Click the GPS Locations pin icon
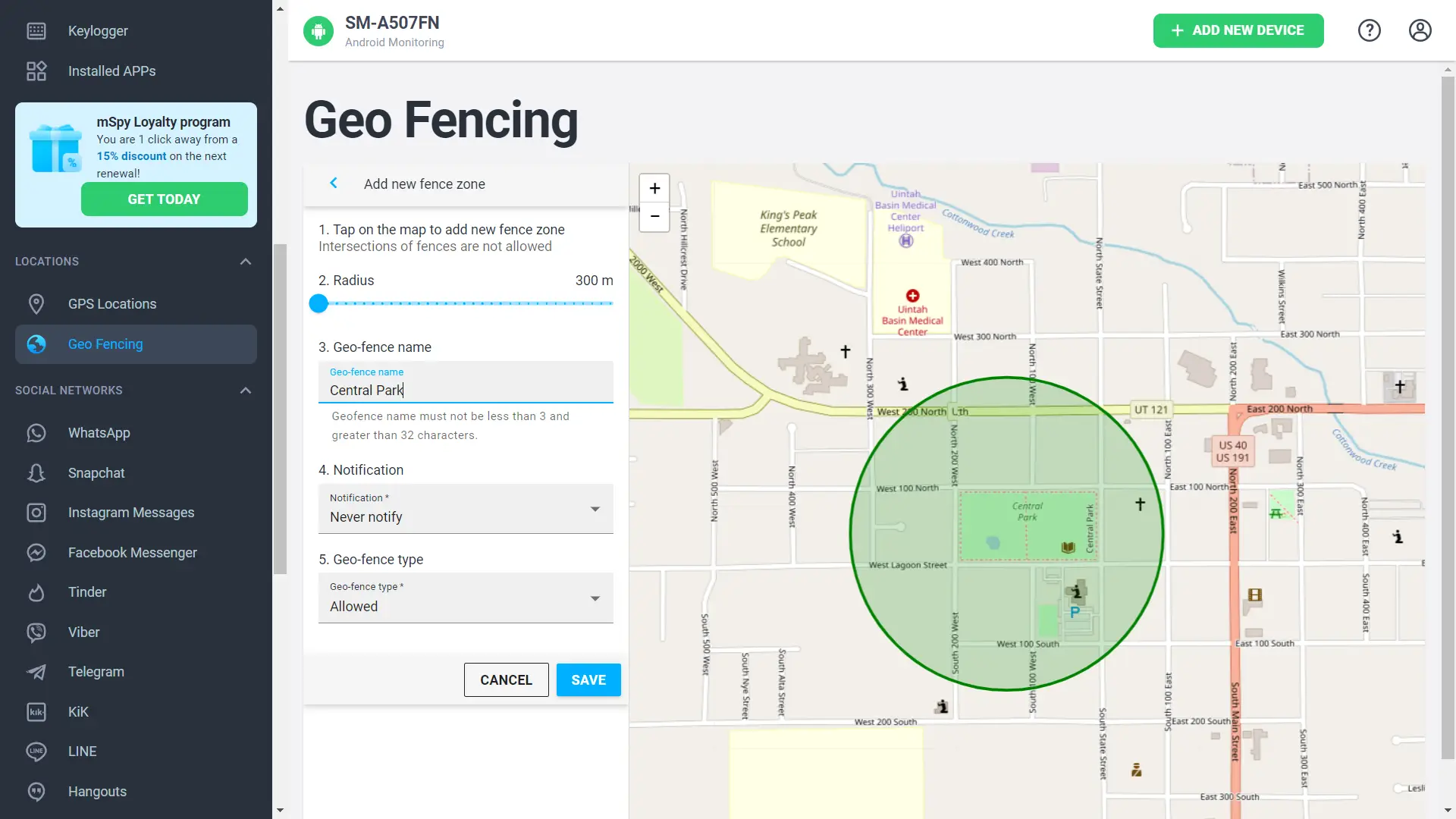 tap(36, 304)
